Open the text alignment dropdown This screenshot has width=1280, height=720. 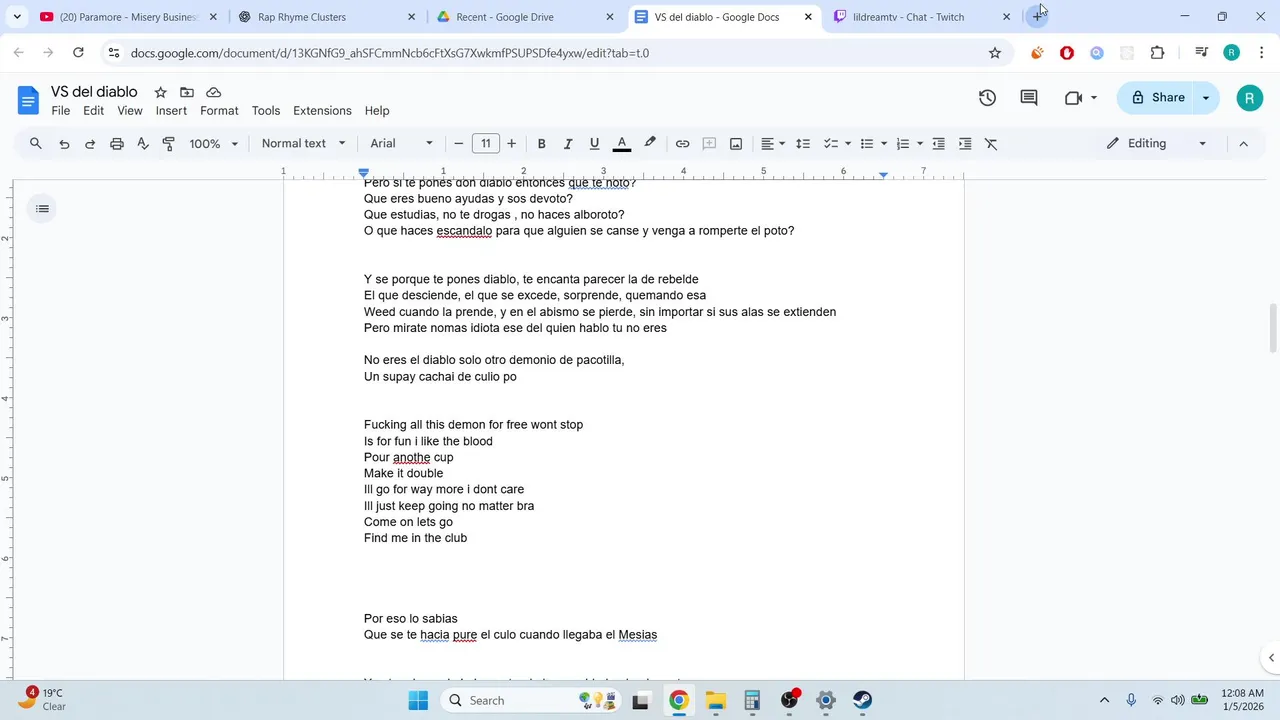pyautogui.click(x=773, y=144)
